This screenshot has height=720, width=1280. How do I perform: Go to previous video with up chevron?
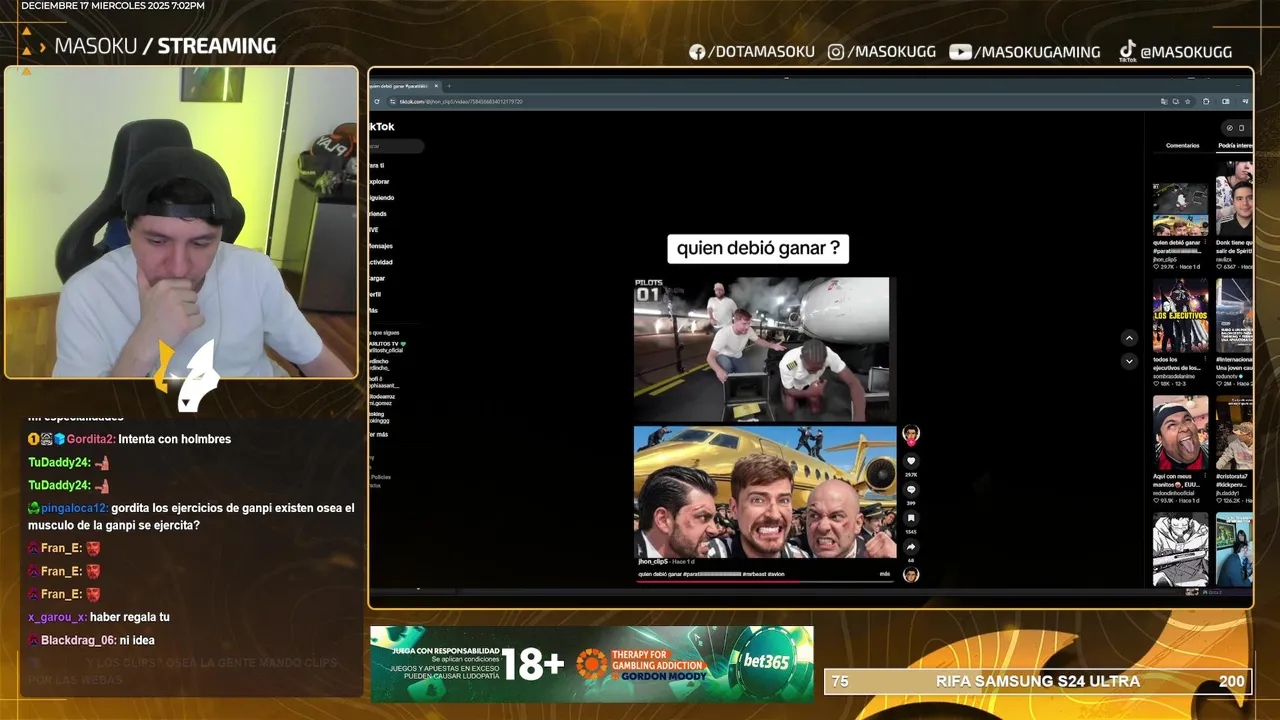(x=1129, y=338)
